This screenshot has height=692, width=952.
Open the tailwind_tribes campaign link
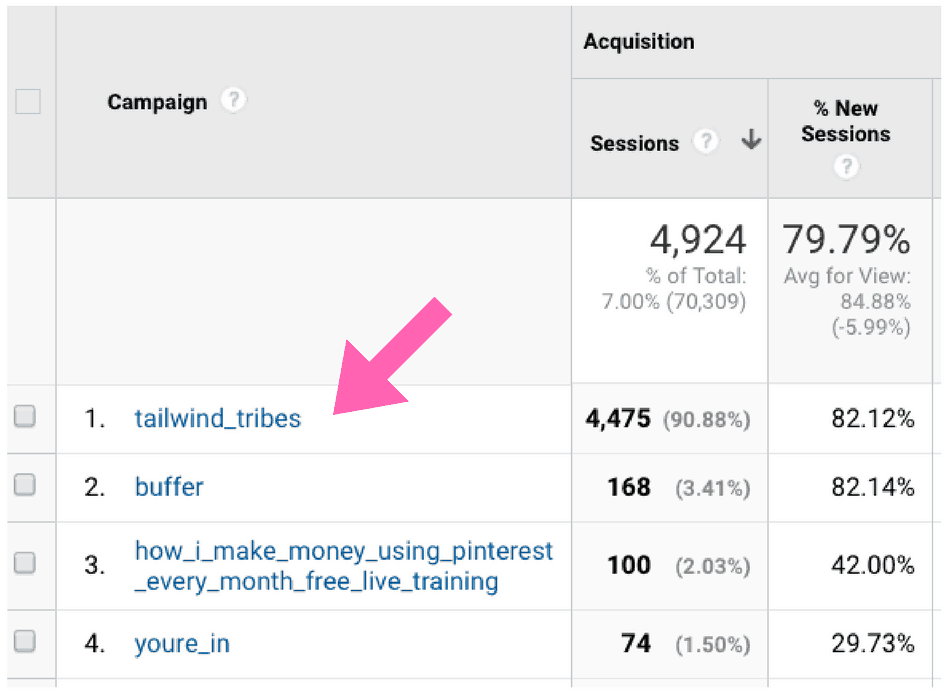click(x=217, y=418)
